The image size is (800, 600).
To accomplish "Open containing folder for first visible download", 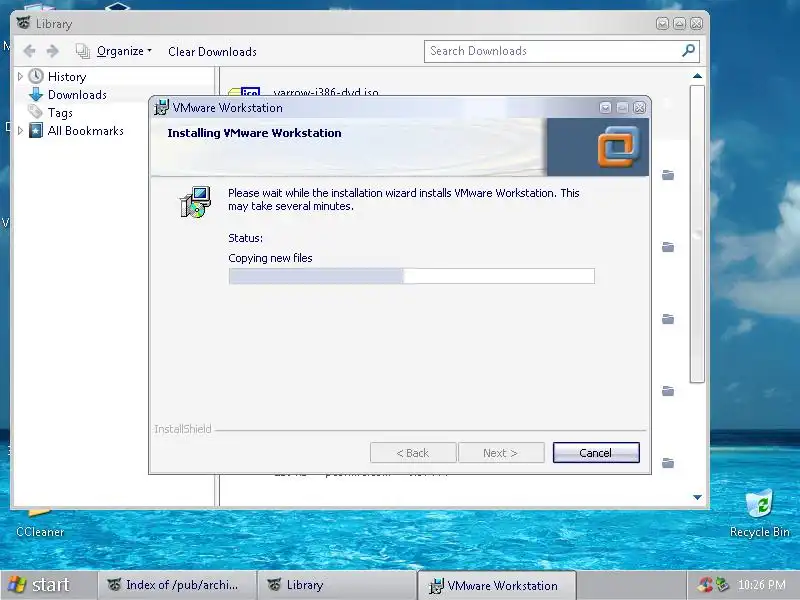I will (x=668, y=175).
